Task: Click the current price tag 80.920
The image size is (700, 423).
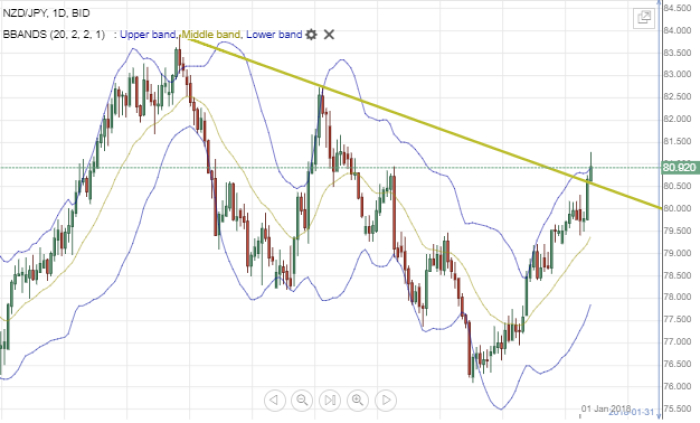Action: coord(679,167)
